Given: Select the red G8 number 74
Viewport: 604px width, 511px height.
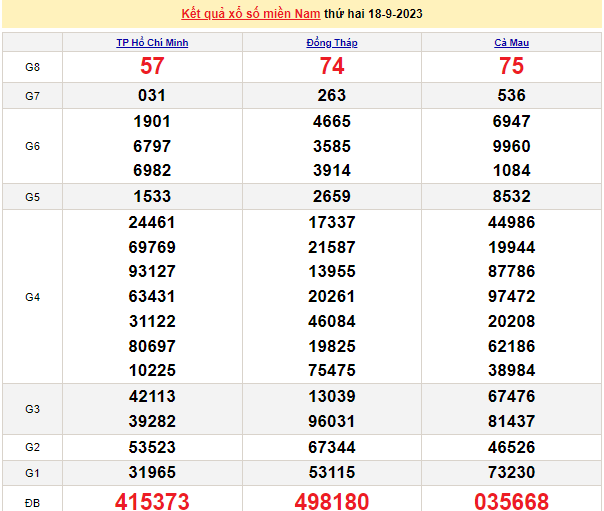Looking at the screenshot, I should [x=331, y=66].
